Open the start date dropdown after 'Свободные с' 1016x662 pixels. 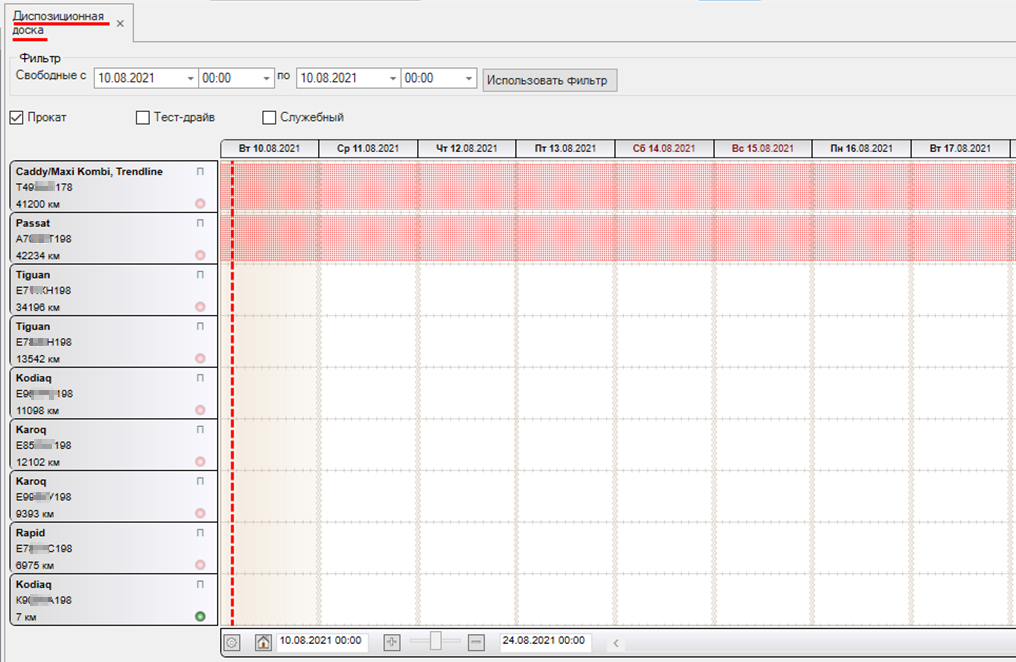[x=190, y=79]
